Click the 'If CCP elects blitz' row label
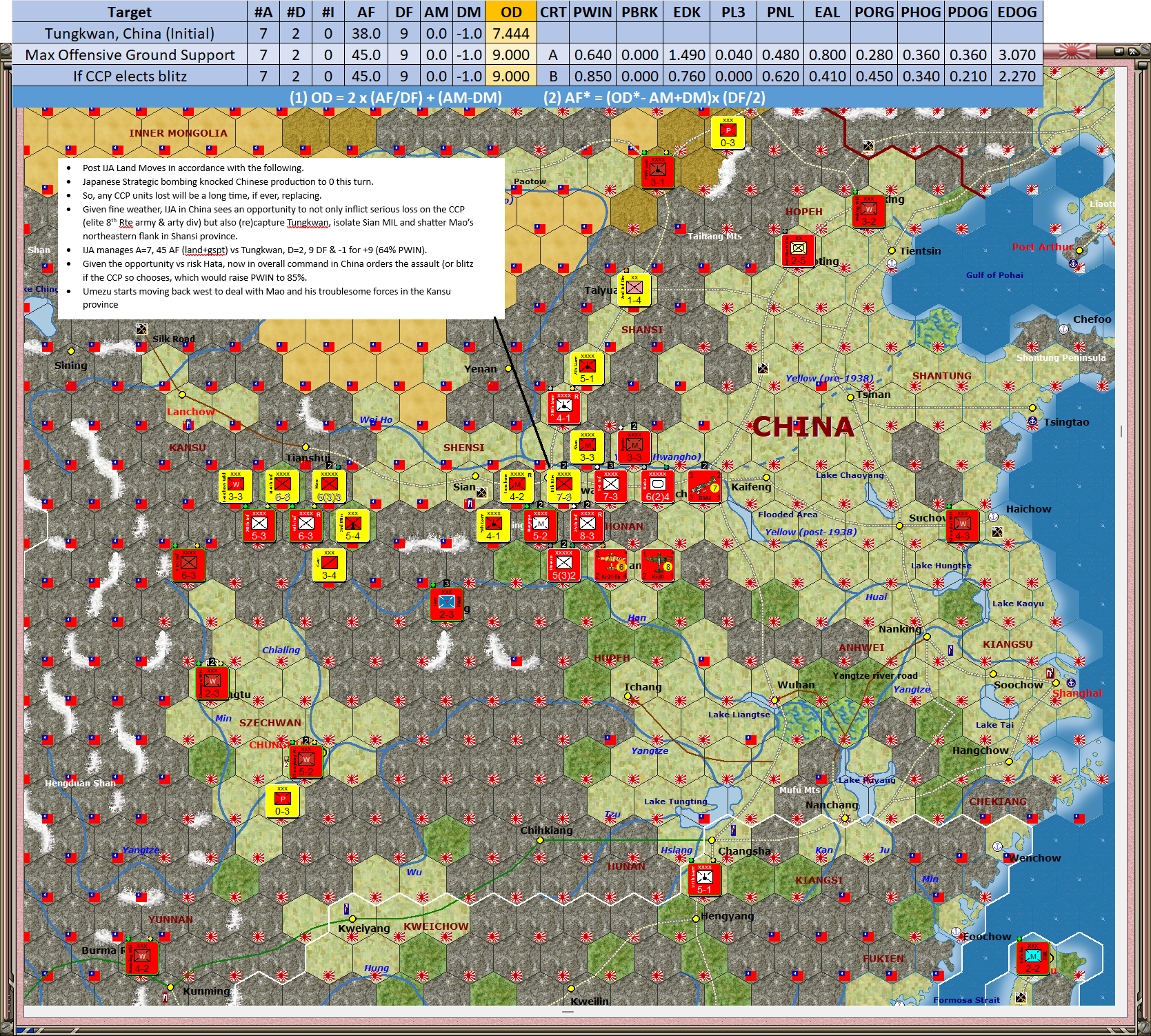This screenshot has height=1036, width=1151. coord(130,76)
